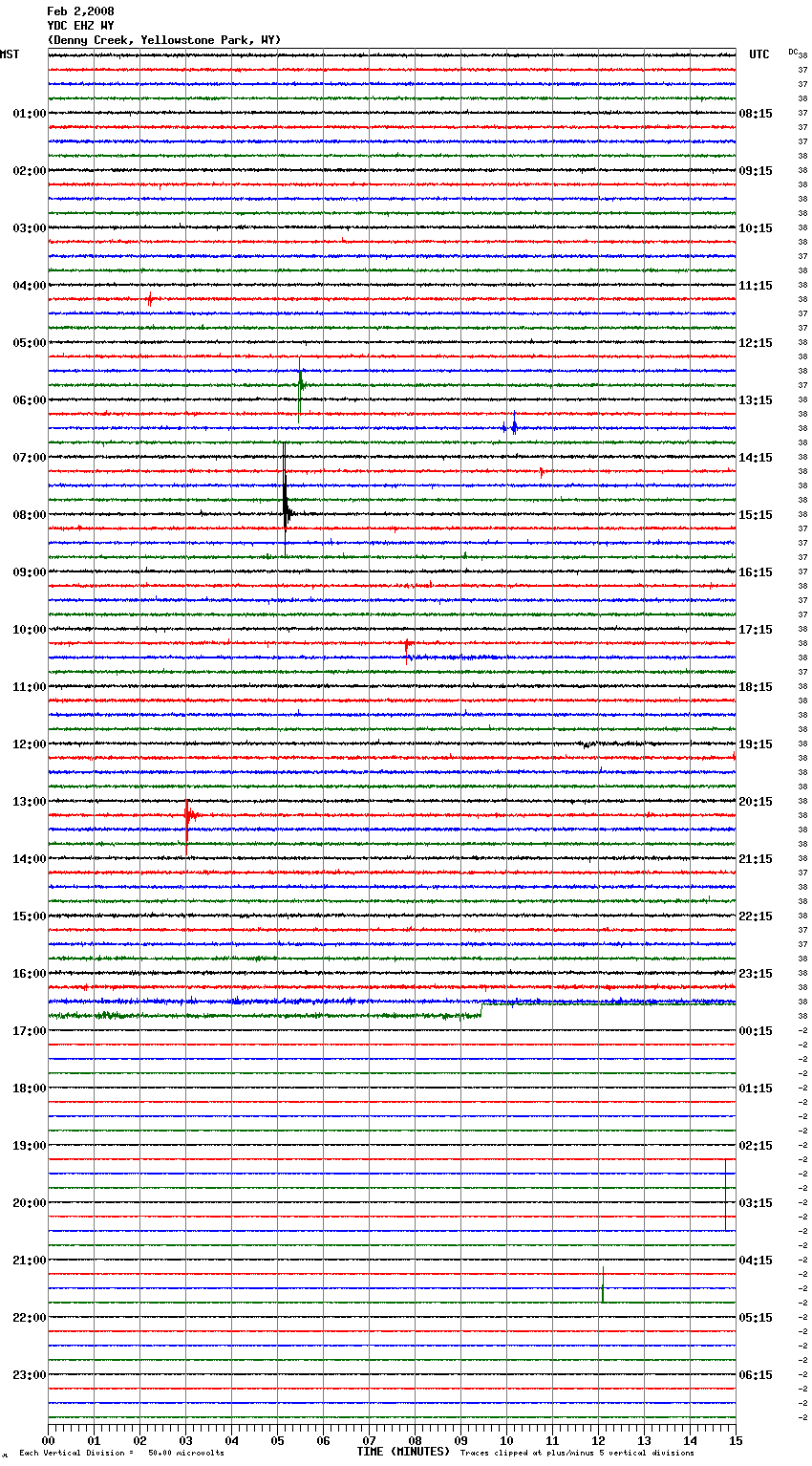Viewport: 812px width, 1466px height.
Task: Click the '14:15' UTC time label
Action: point(756,458)
